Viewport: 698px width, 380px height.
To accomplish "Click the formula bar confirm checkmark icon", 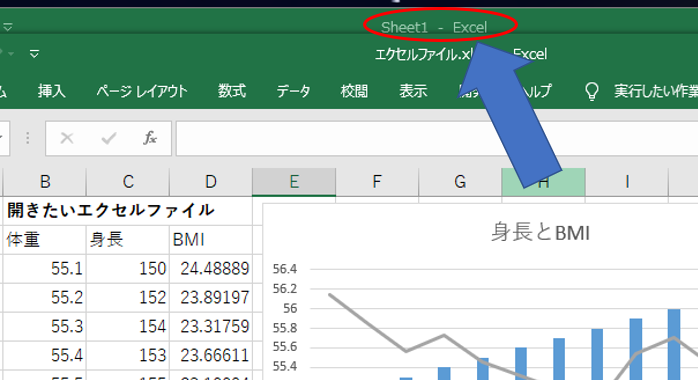I will [x=109, y=138].
